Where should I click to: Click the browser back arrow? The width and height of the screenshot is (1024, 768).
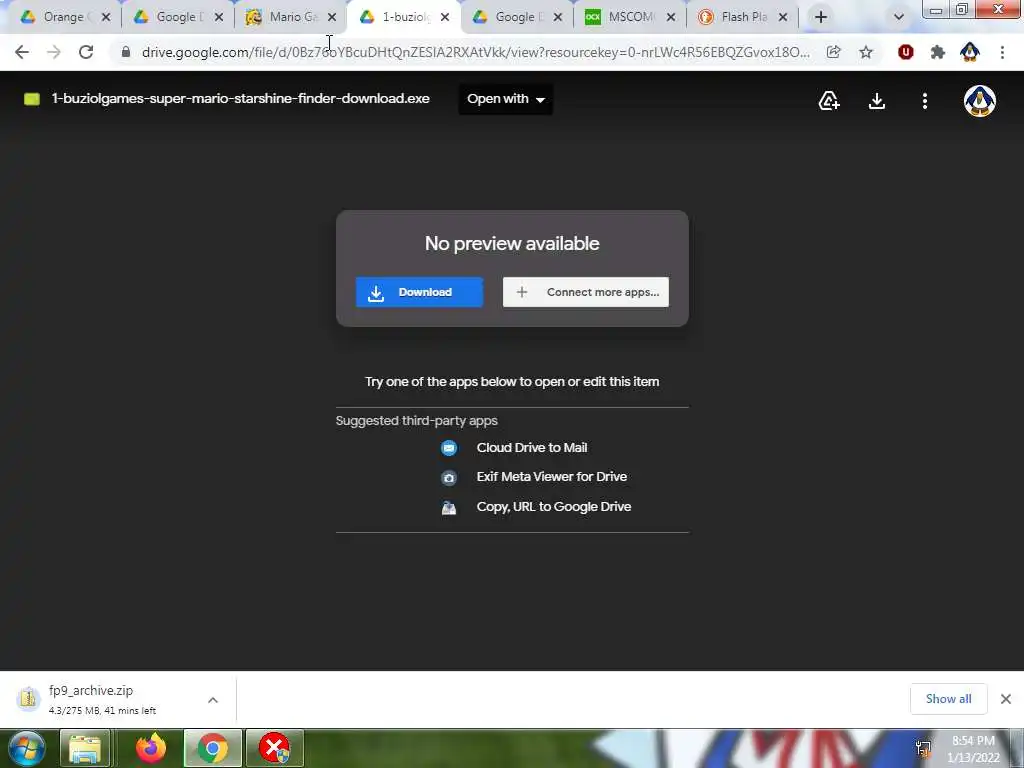tap(22, 52)
